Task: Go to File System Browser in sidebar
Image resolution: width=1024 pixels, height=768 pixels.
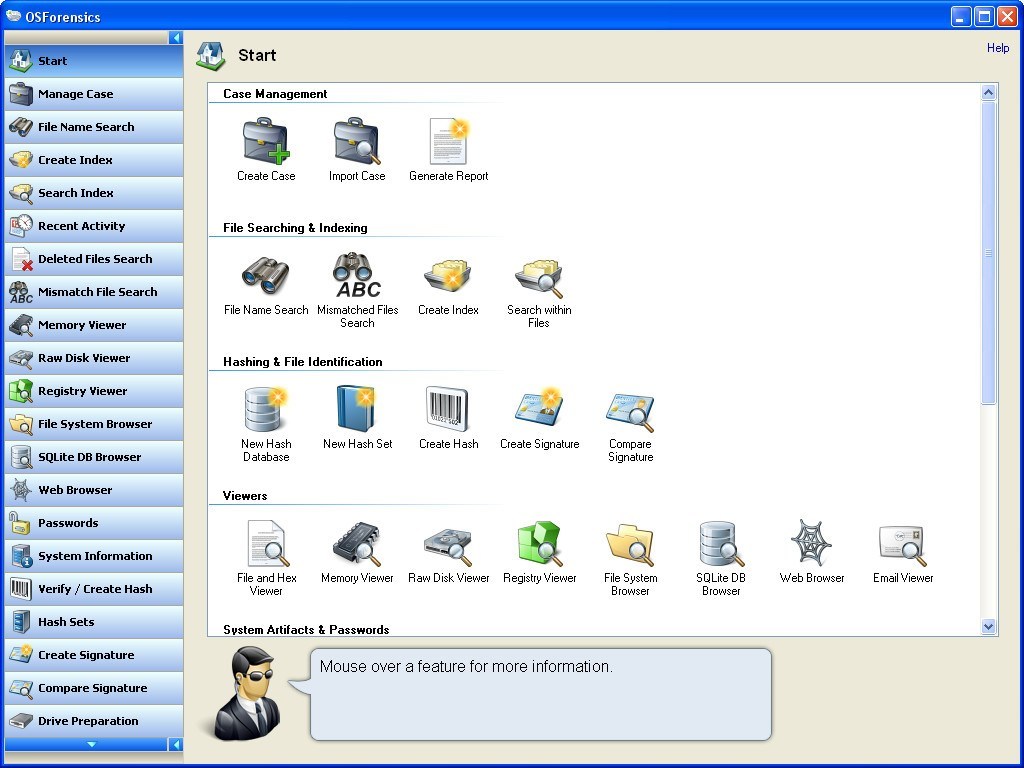Action: point(93,424)
